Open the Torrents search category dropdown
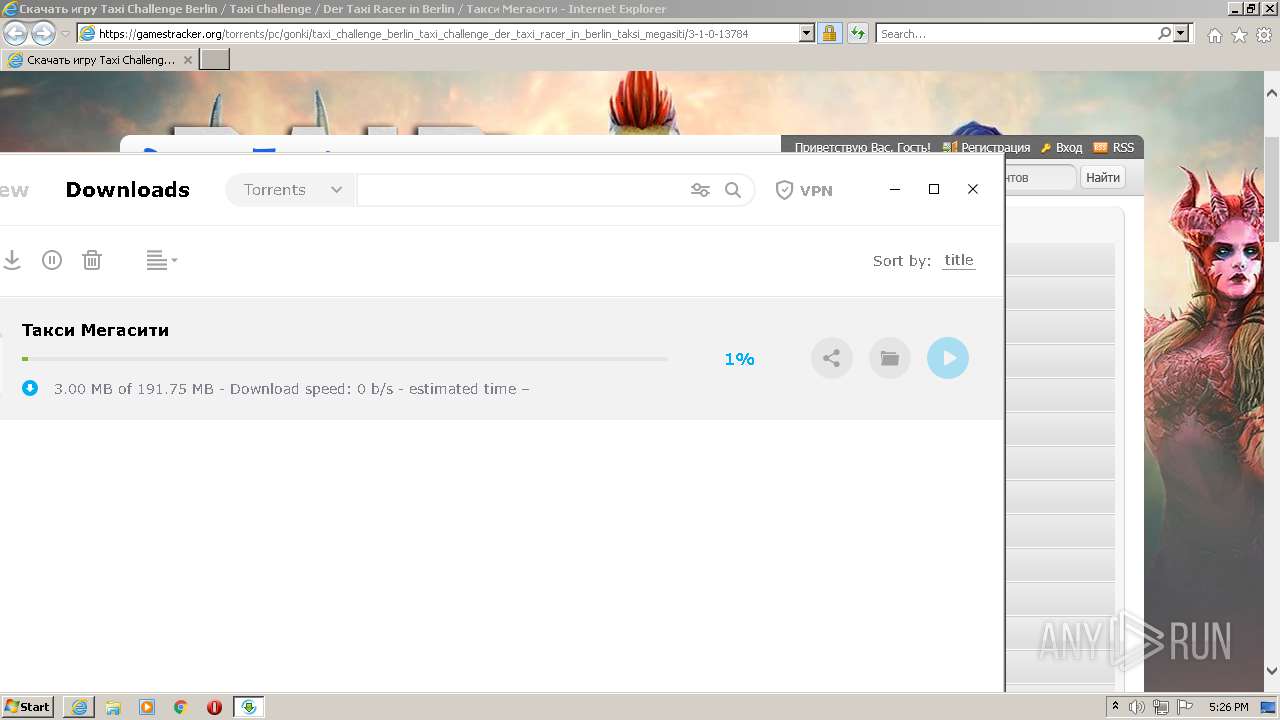This screenshot has width=1280, height=720. [291, 190]
